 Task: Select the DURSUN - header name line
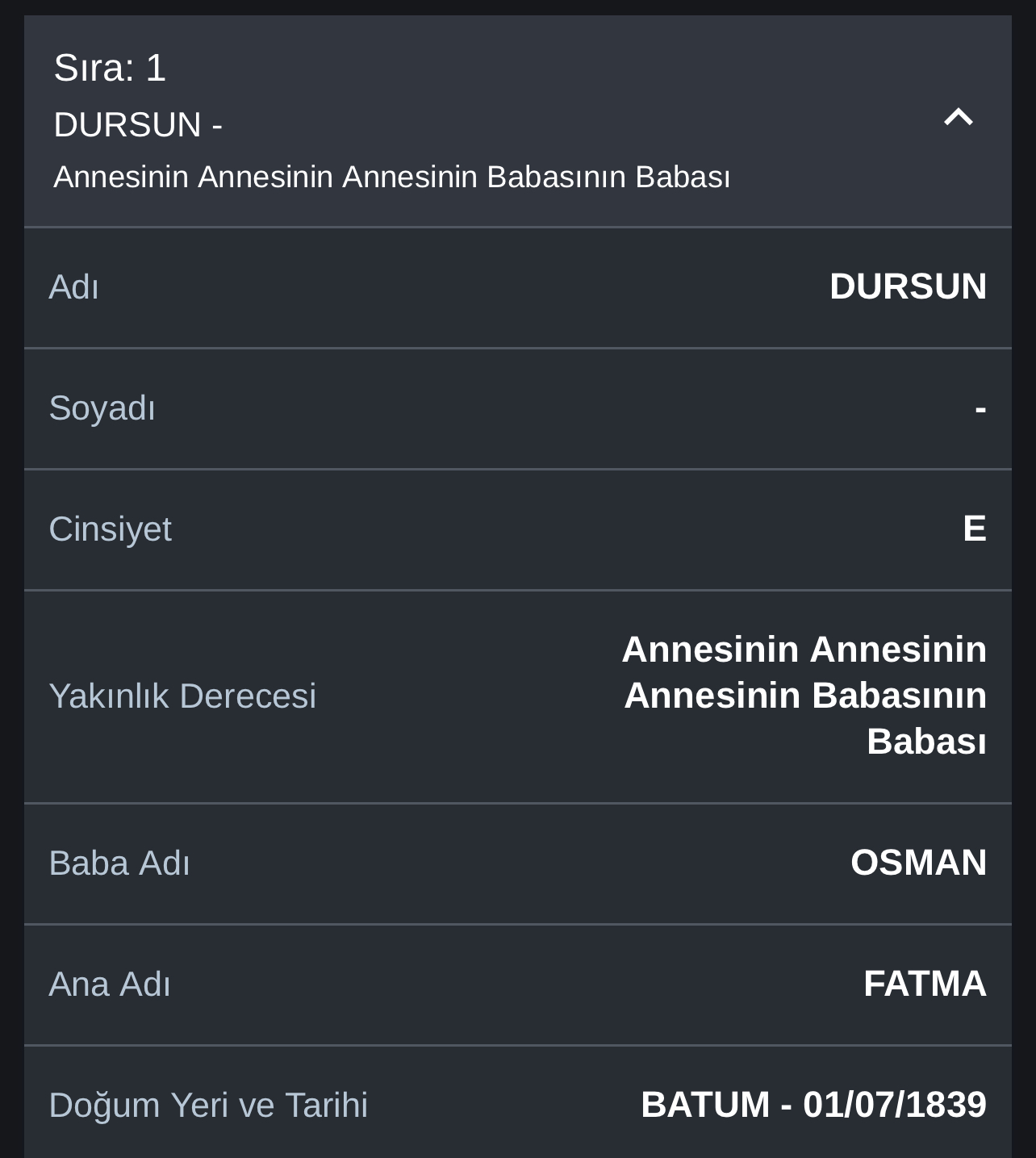point(138,125)
